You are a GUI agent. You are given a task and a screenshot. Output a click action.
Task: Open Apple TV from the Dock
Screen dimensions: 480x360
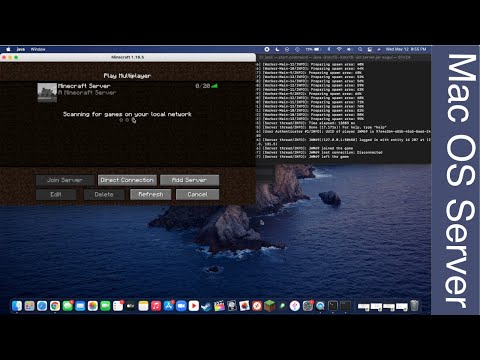131,306
